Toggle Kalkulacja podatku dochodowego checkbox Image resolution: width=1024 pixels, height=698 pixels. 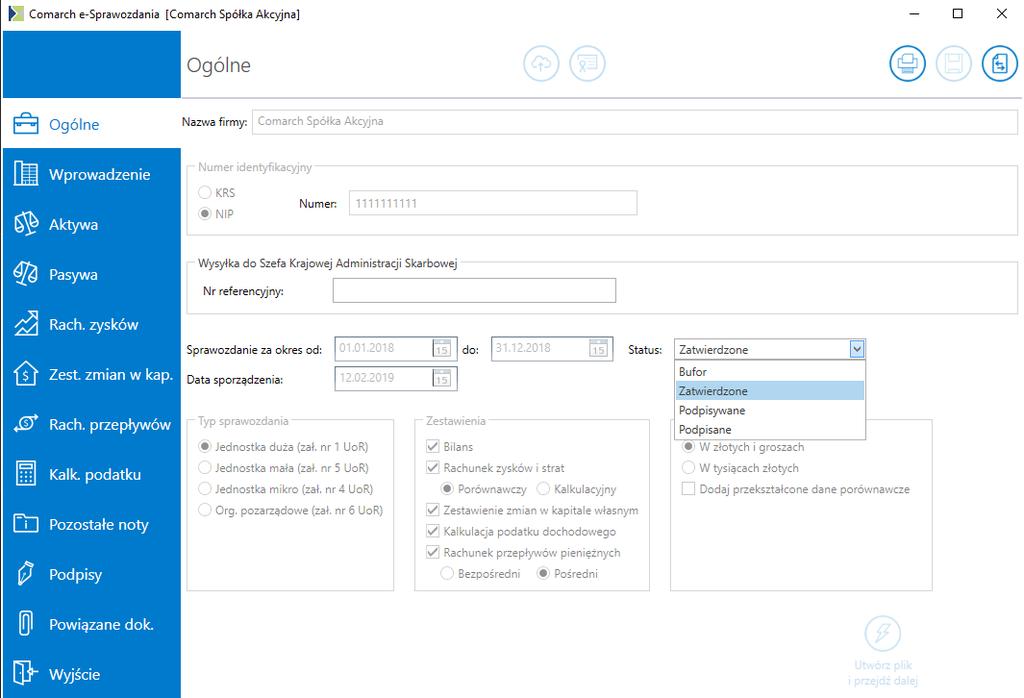pyautogui.click(x=432, y=531)
